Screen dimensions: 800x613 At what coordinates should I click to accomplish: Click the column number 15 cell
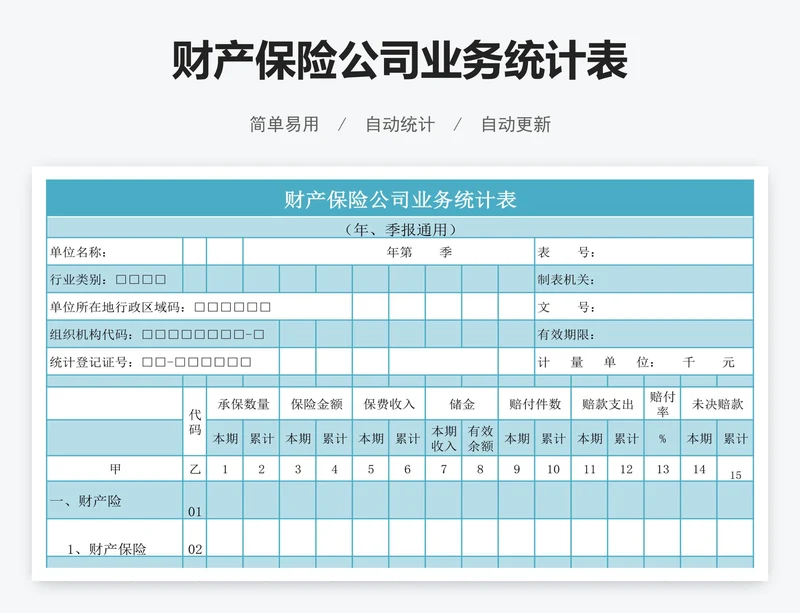(x=735, y=469)
